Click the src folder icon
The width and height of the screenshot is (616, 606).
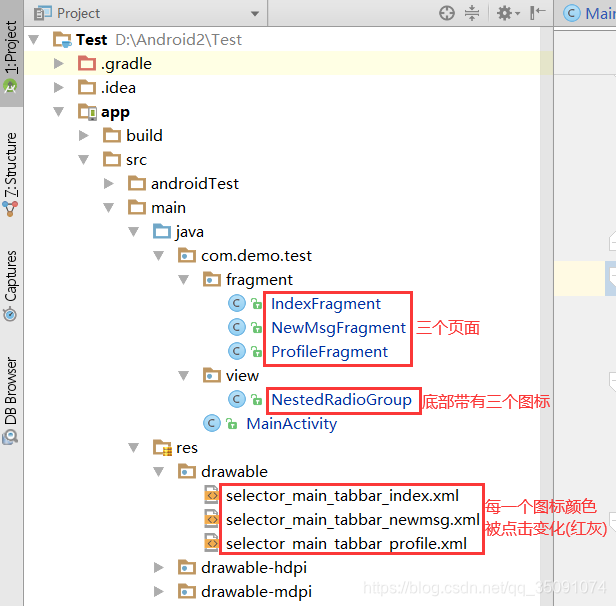pyautogui.click(x=112, y=160)
